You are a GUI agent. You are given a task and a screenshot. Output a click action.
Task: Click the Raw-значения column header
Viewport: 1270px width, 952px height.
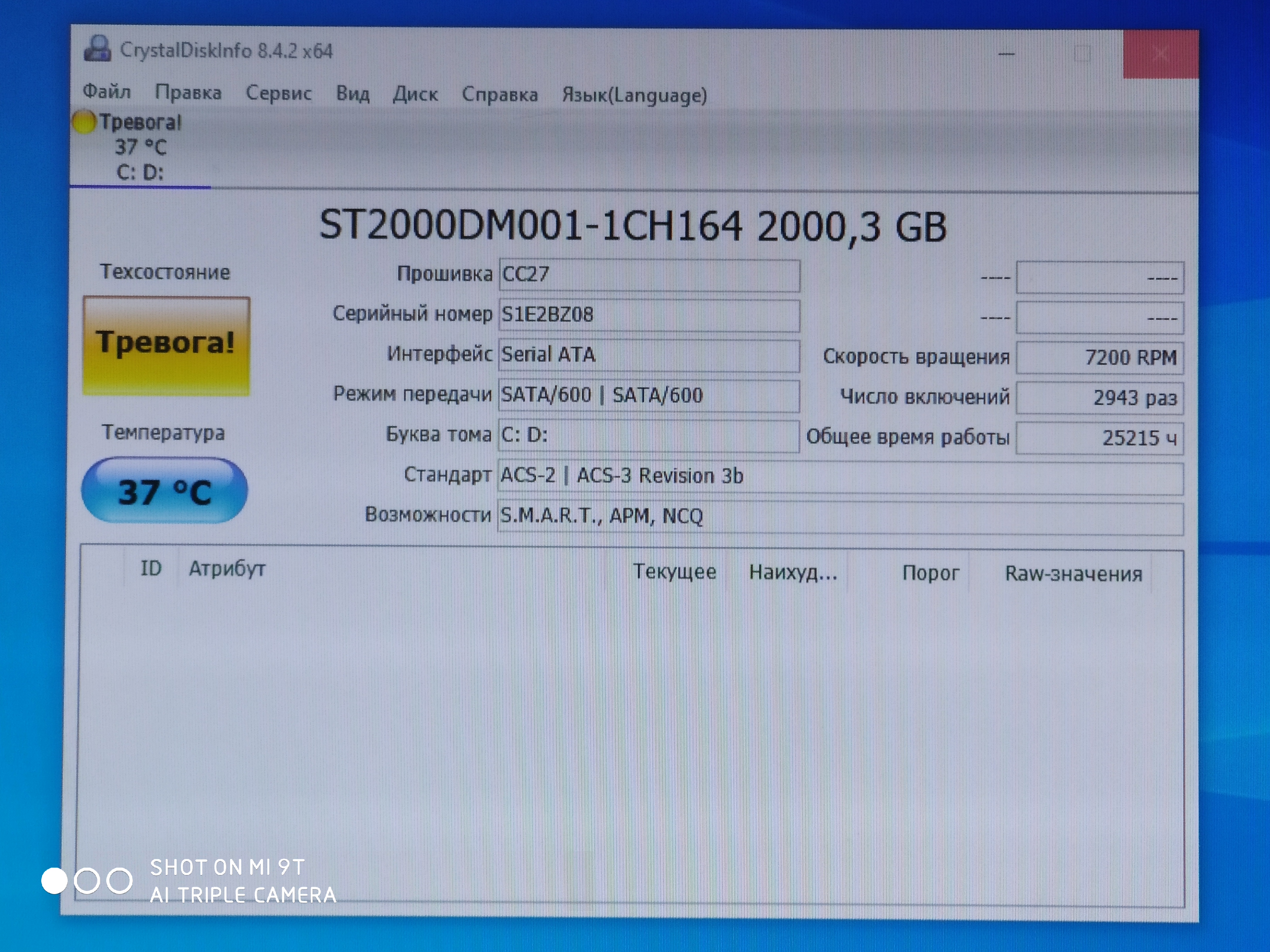(x=1073, y=574)
